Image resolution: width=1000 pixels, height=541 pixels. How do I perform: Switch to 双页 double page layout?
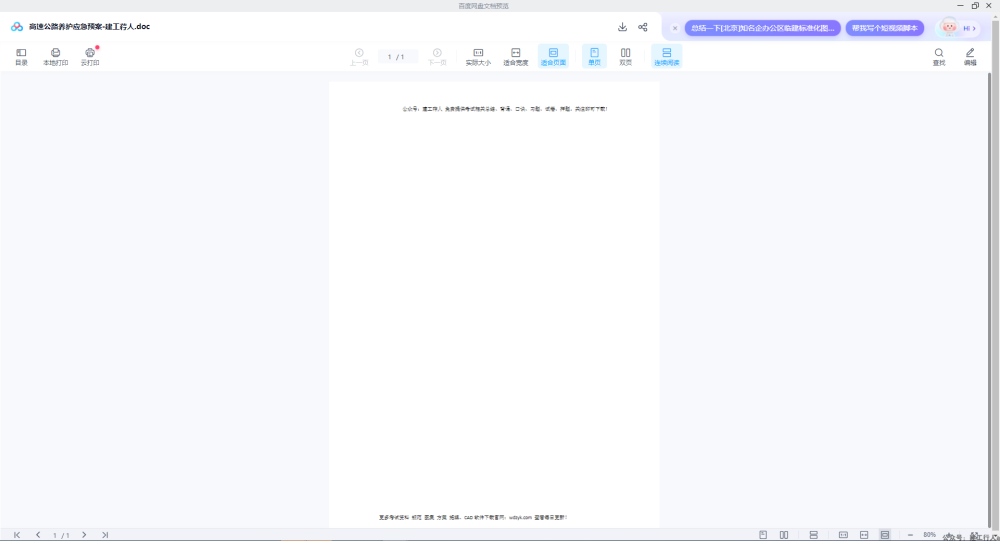626,57
